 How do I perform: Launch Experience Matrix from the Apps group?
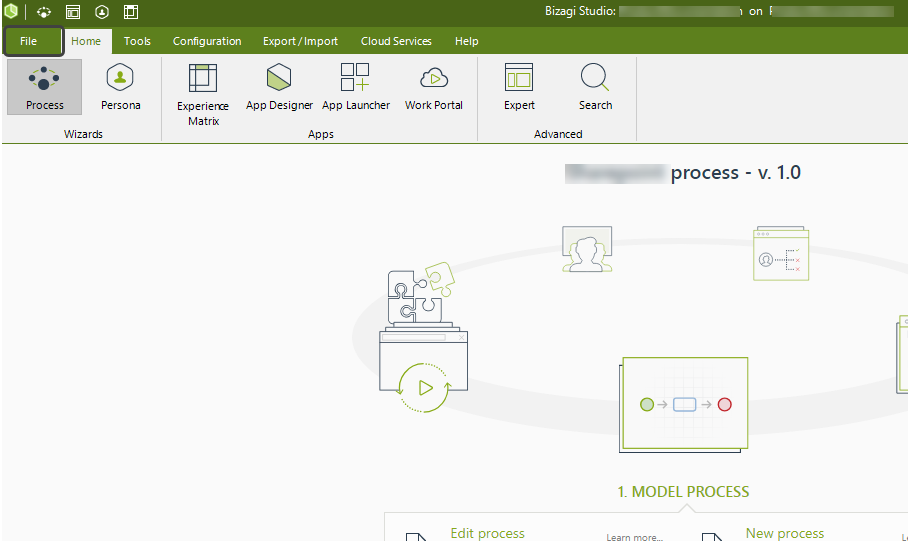tap(203, 94)
